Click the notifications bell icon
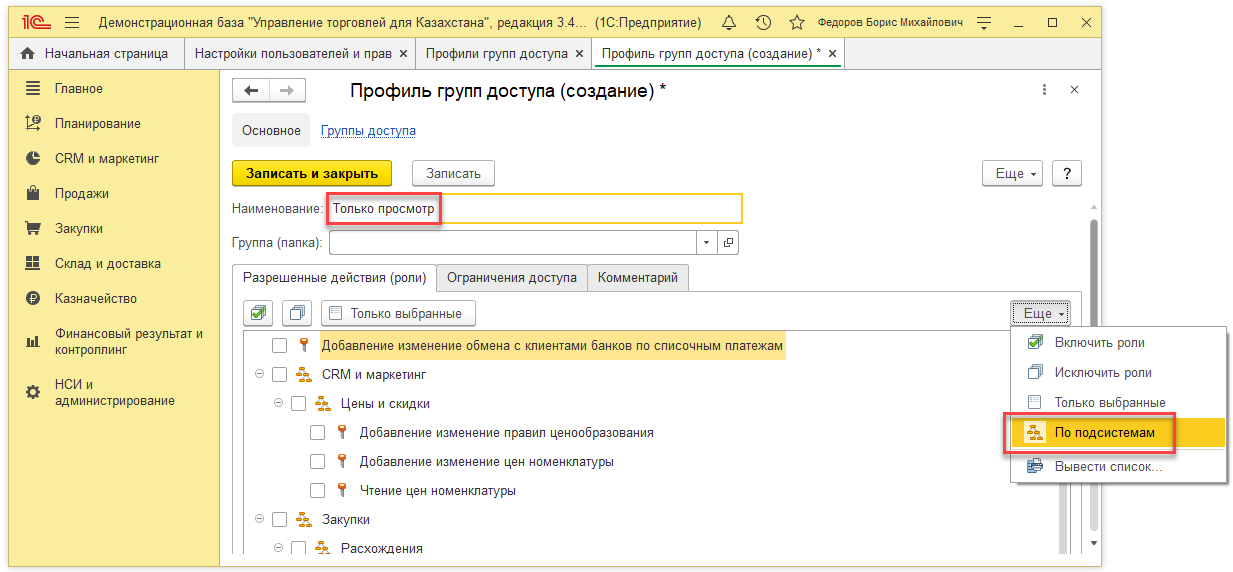1233x572 pixels. pyautogui.click(x=728, y=22)
